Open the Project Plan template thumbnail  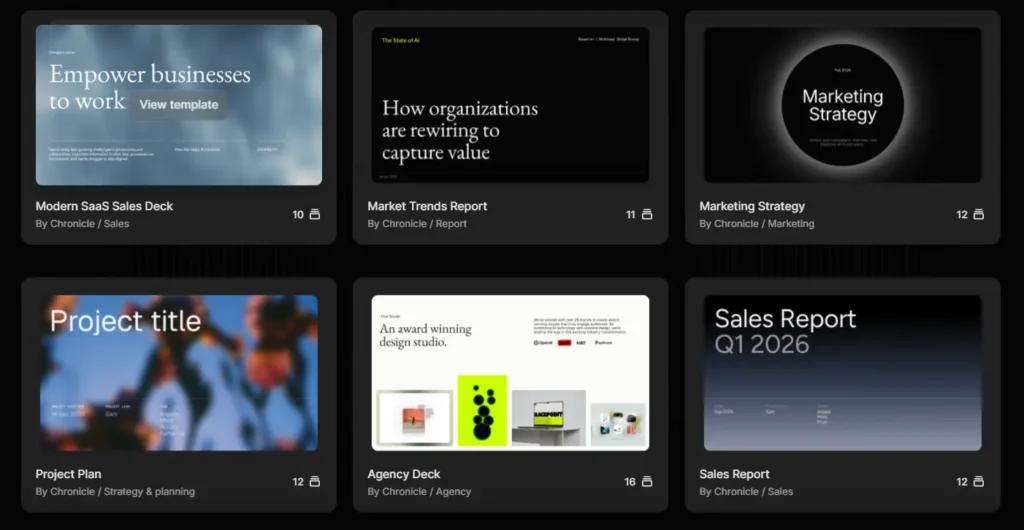tap(178, 373)
